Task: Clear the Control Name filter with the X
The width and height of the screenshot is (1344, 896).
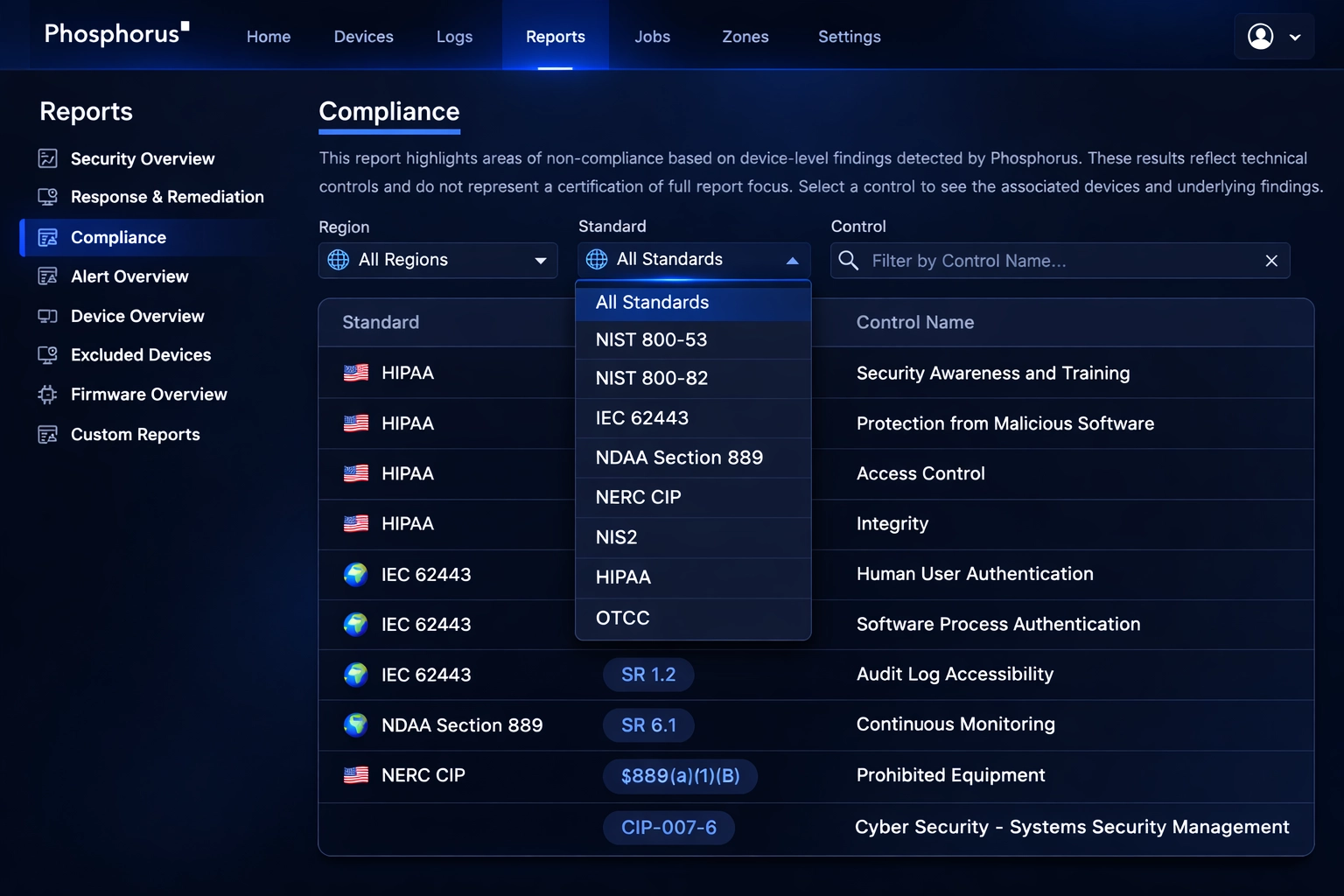Action: (x=1271, y=260)
